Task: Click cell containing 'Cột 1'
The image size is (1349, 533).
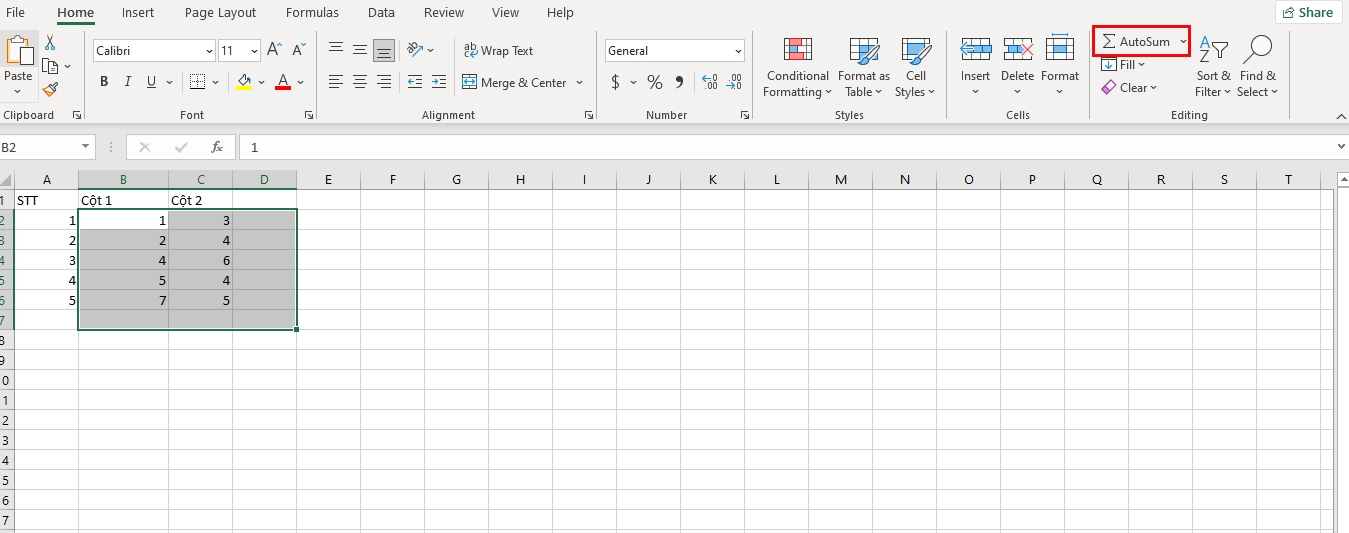Action: (123, 200)
